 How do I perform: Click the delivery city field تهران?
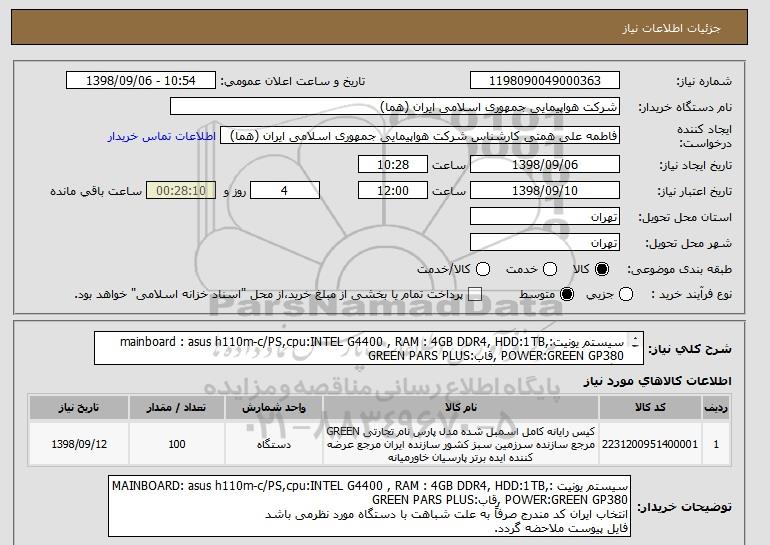[x=545, y=243]
